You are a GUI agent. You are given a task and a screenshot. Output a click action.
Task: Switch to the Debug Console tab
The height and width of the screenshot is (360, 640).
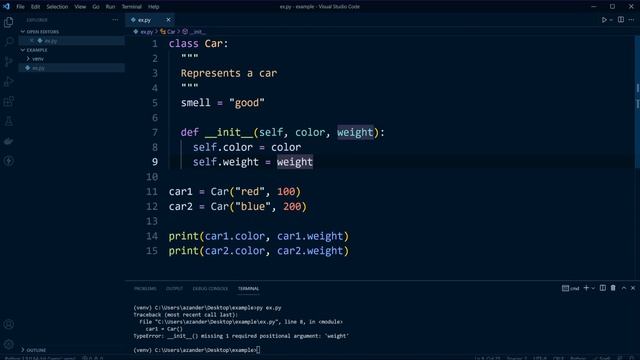pos(210,289)
